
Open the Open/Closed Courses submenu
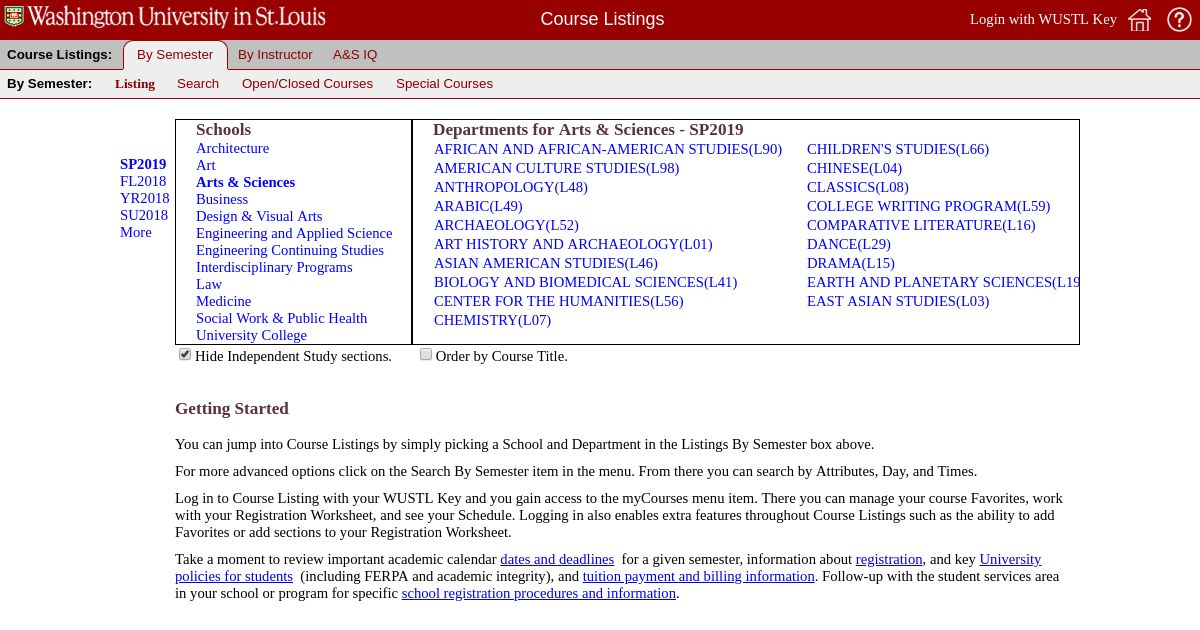(307, 84)
